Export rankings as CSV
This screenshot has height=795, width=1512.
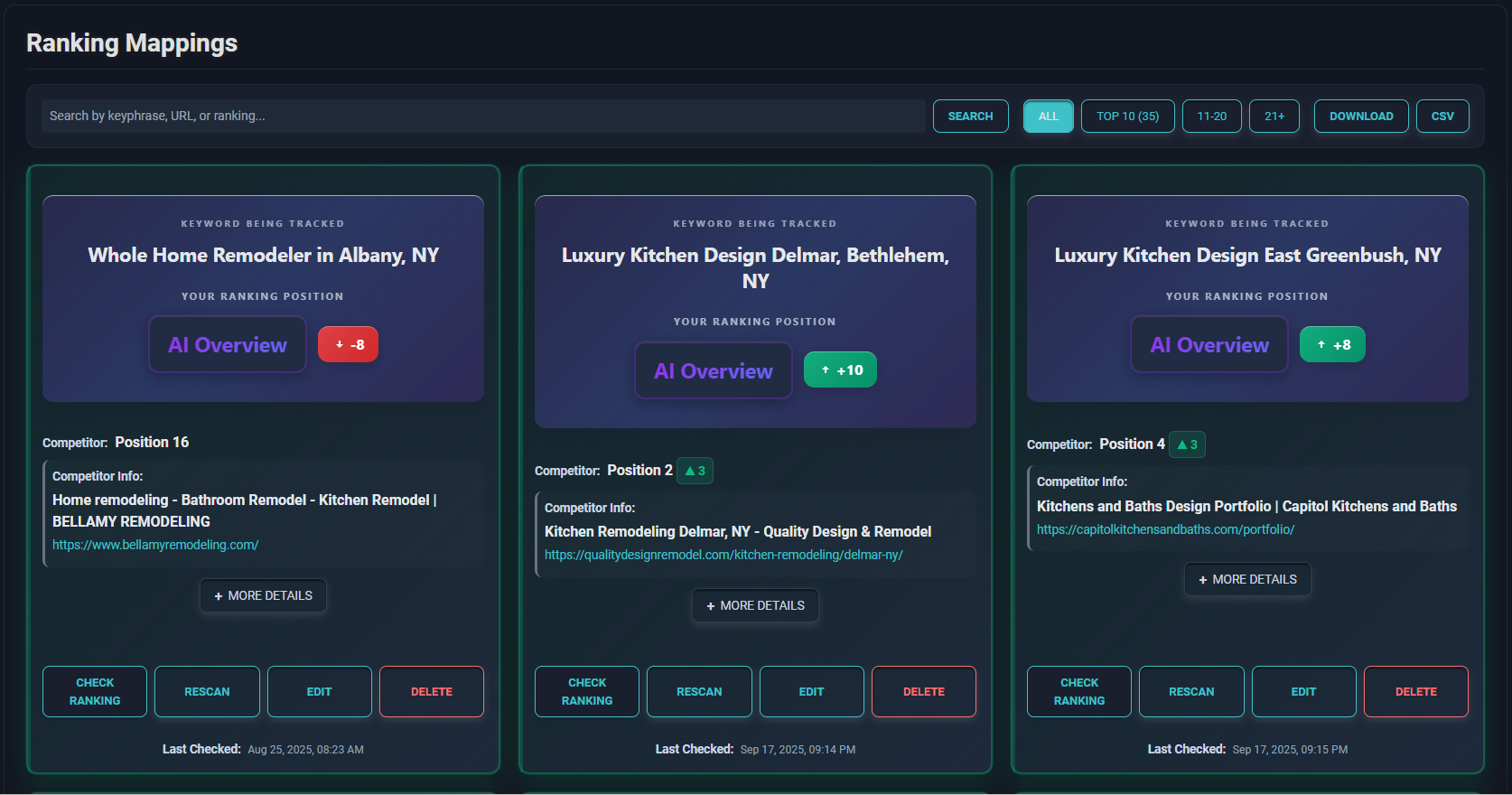pos(1442,117)
